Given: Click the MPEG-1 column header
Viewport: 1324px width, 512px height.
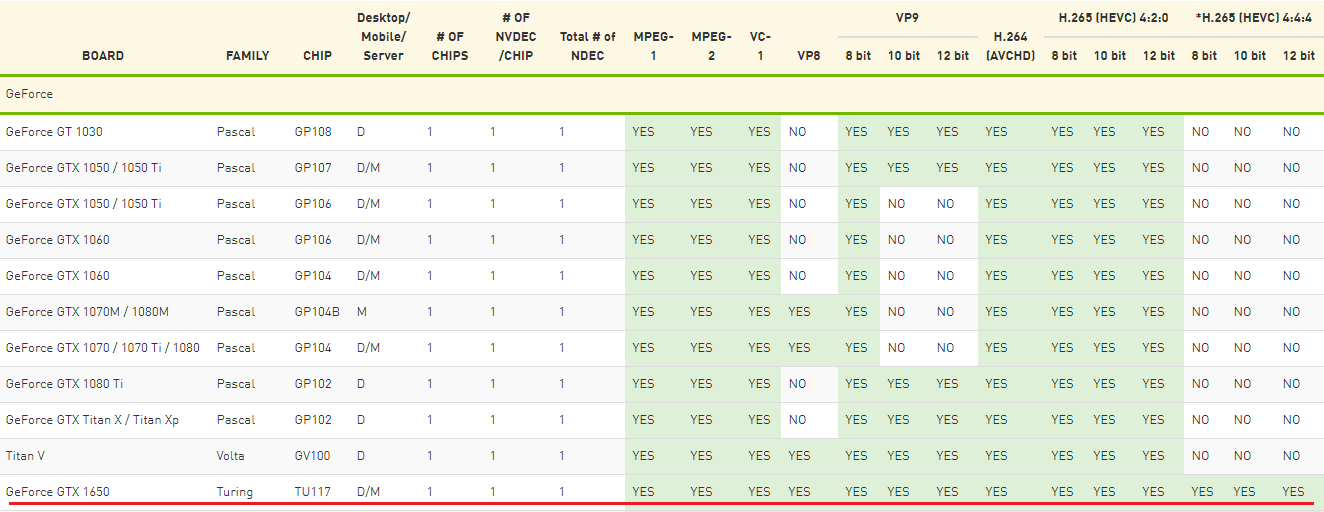Looking at the screenshot, I should [x=654, y=46].
